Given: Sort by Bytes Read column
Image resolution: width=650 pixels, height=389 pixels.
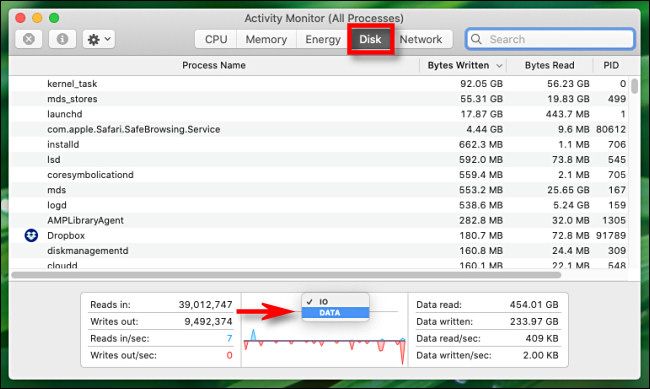Looking at the screenshot, I should [549, 66].
